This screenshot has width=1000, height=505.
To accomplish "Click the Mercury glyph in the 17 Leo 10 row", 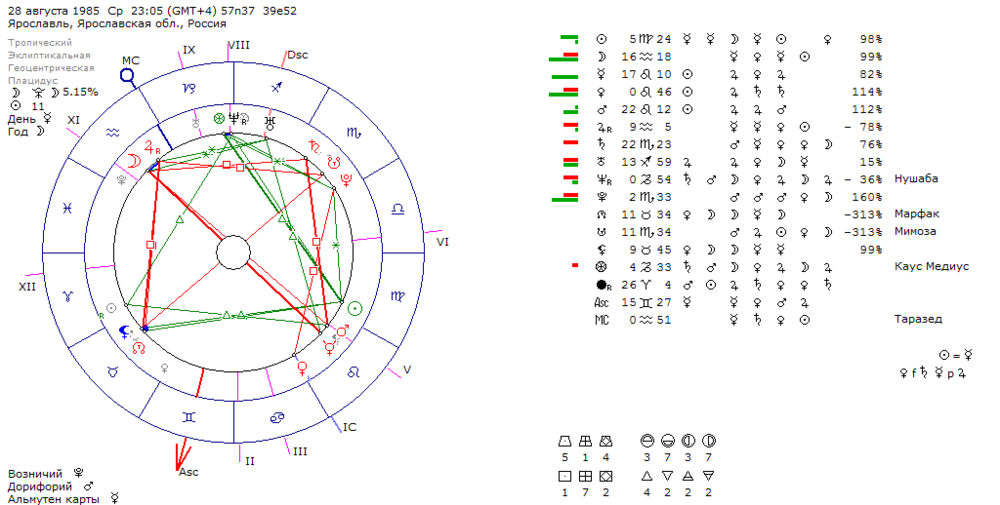I will pos(601,74).
